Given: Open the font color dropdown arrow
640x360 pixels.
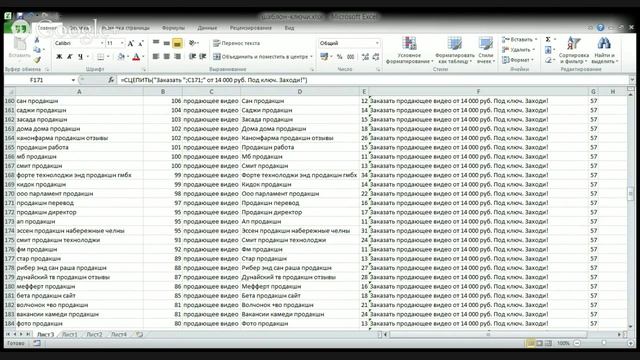Looking at the screenshot, I should click(x=143, y=57).
